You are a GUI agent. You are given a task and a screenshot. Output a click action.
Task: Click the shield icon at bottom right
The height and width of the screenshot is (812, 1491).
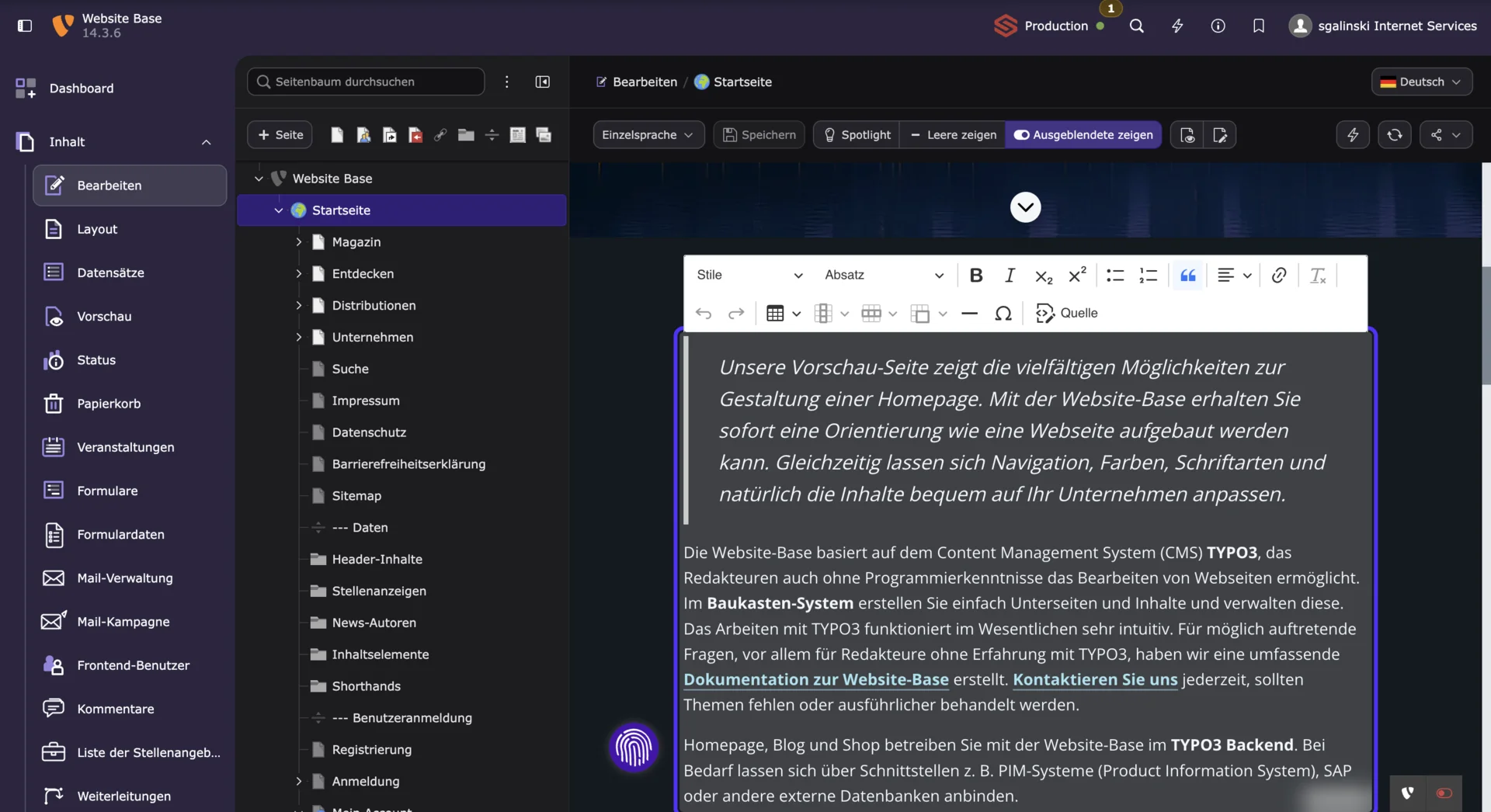1407,793
